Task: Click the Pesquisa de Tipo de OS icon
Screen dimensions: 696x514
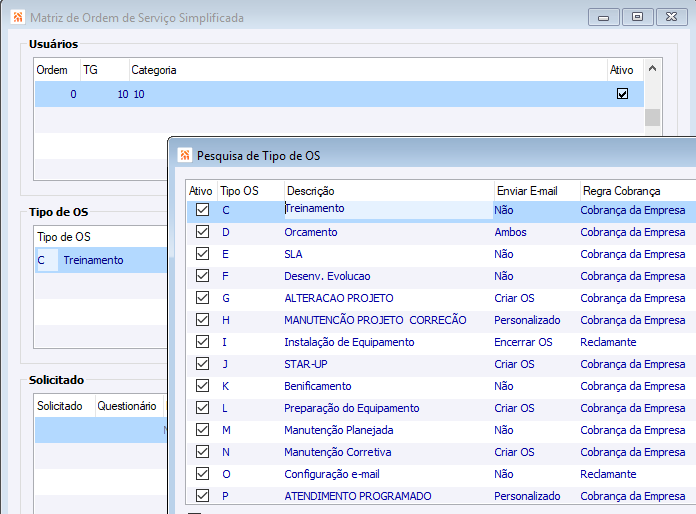Action: pyautogui.click(x=184, y=155)
